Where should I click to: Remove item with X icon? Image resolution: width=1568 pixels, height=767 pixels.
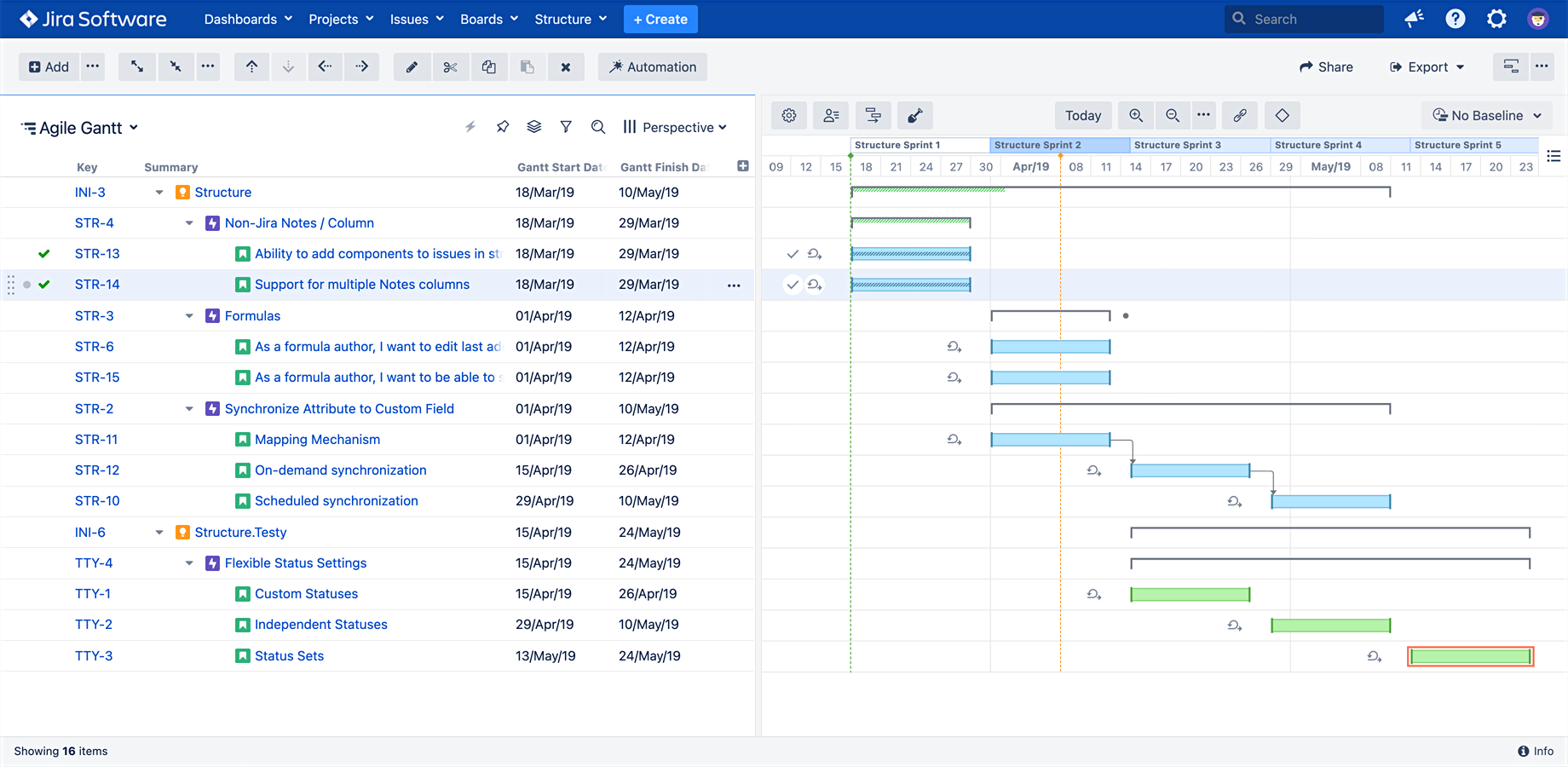566,66
